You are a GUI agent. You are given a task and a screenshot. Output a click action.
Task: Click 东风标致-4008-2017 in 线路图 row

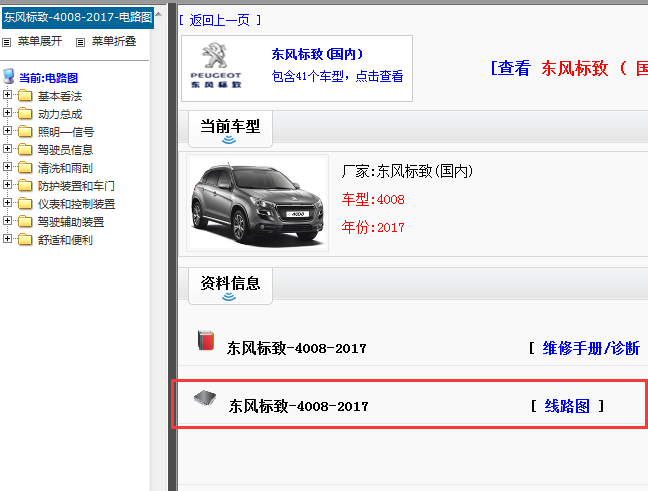point(298,406)
